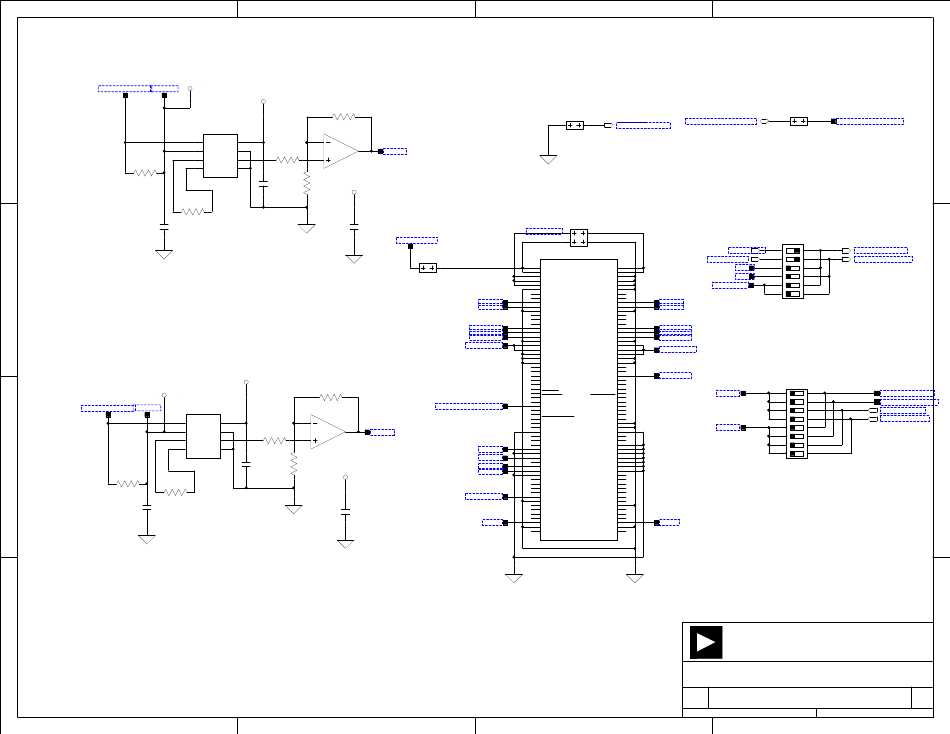Screen dimensions: 950x734
Task: Toggle bottom position of eight-way DIP switch
Action: pyautogui.click(x=797, y=454)
